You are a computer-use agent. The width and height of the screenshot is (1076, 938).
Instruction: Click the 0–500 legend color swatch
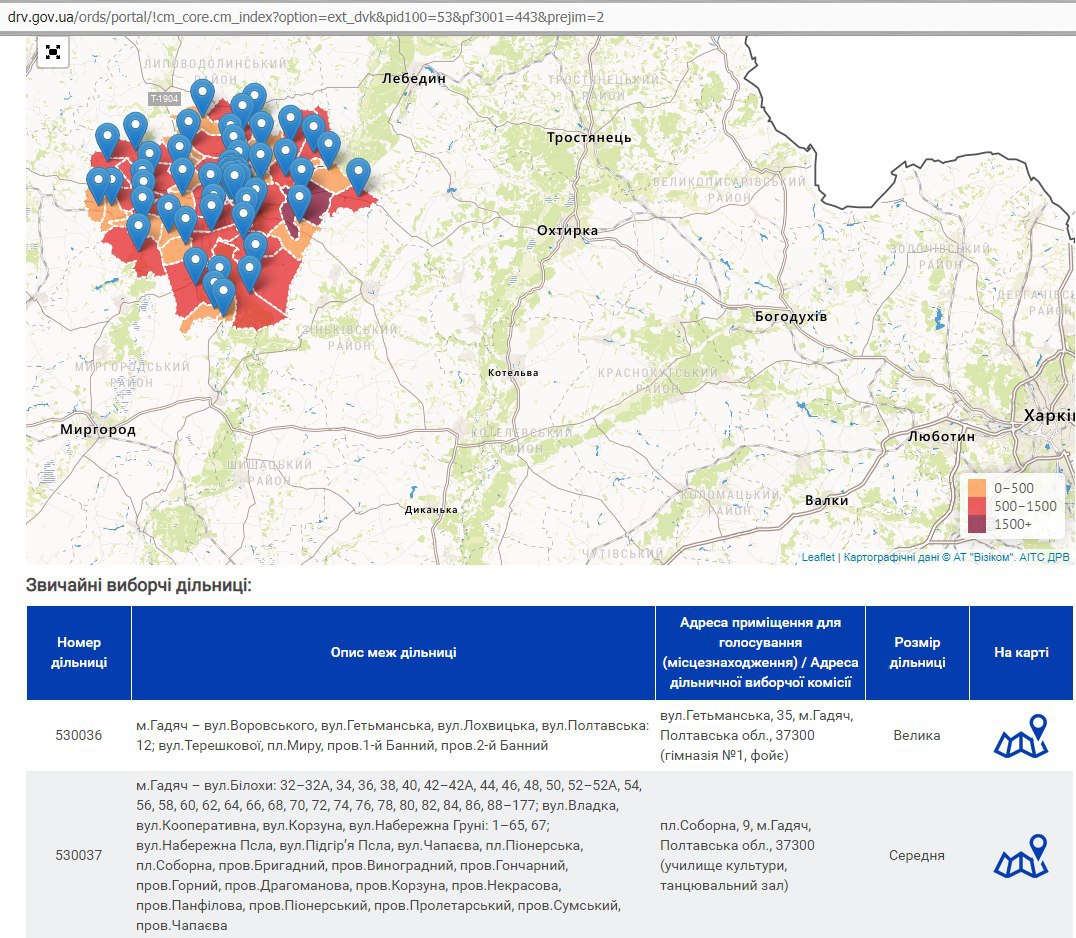(x=976, y=488)
